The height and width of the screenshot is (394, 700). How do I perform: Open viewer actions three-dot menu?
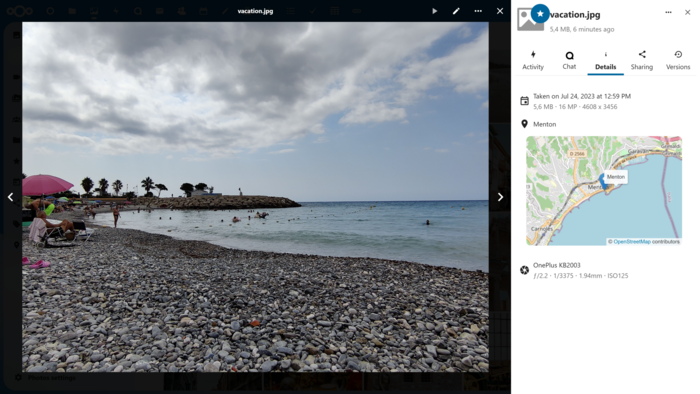tap(478, 11)
